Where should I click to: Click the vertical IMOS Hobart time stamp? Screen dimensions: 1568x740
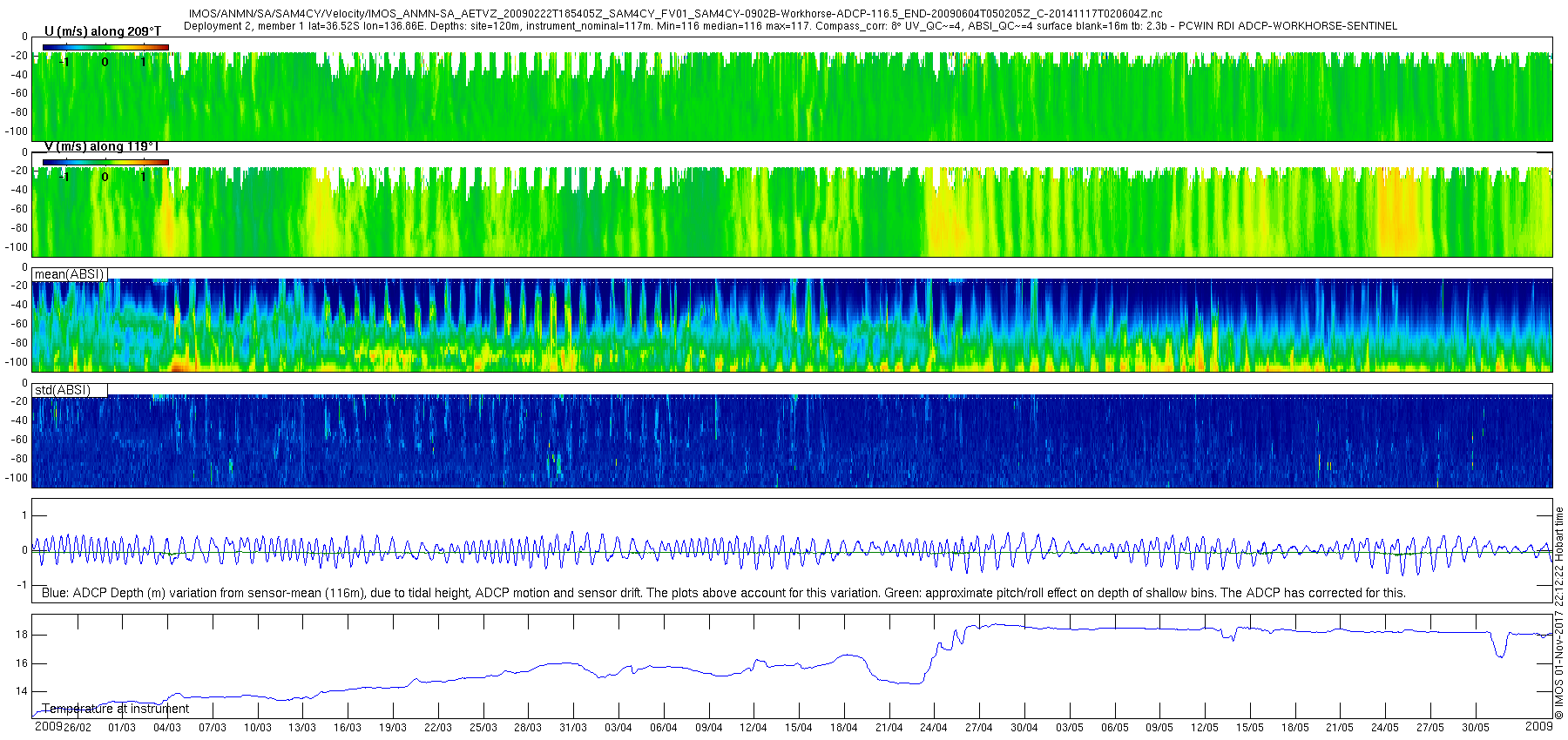pos(1558,613)
